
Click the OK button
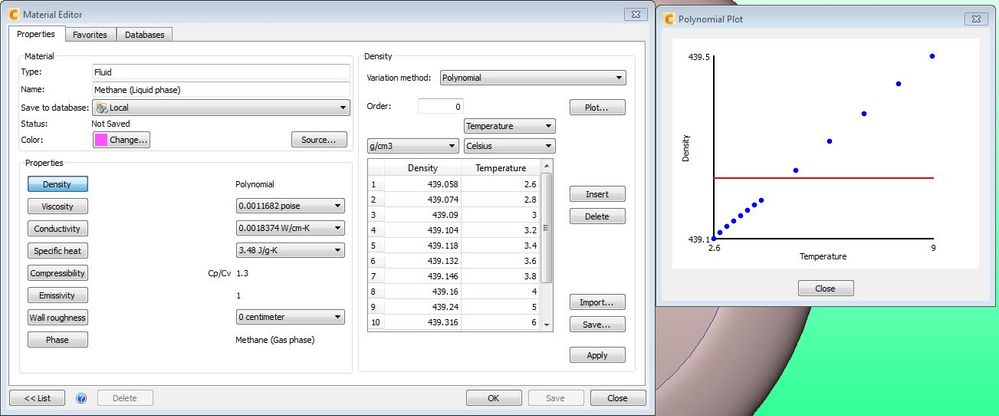click(493, 398)
